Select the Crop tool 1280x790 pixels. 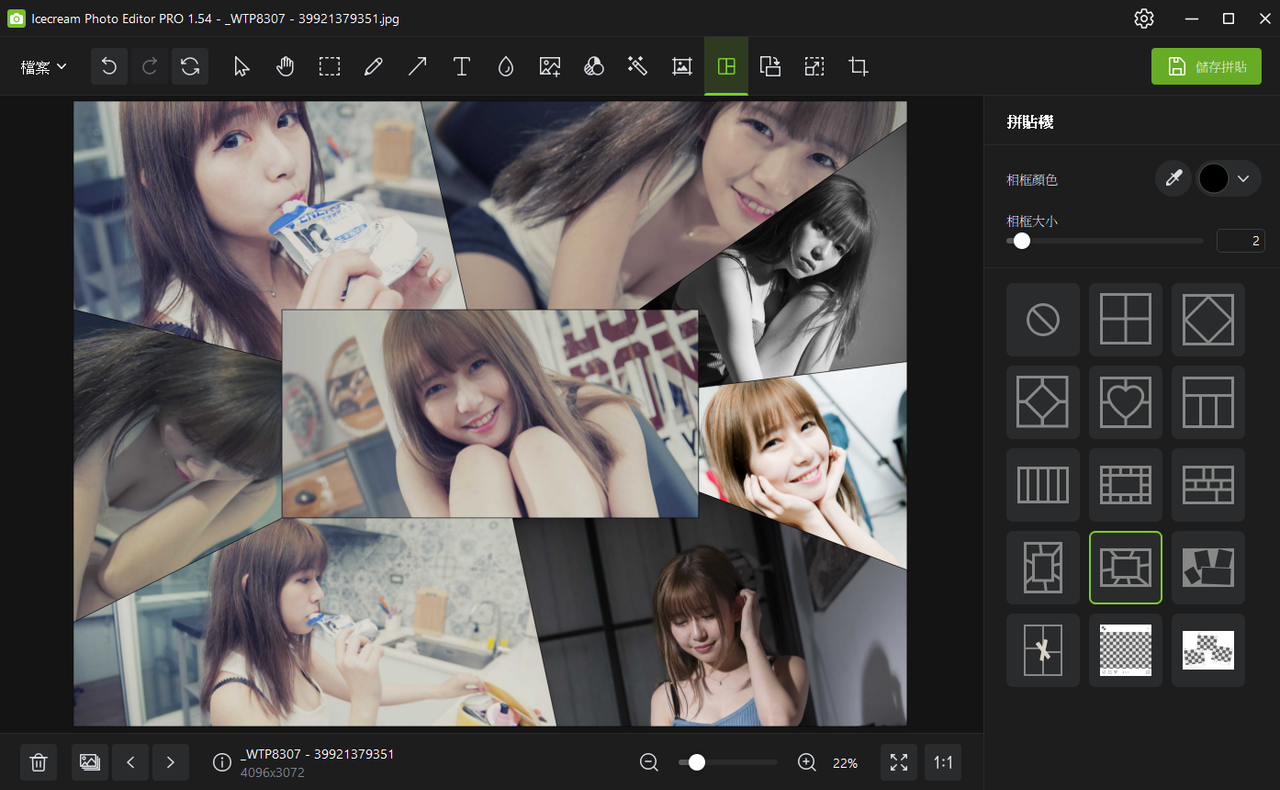tap(858, 67)
